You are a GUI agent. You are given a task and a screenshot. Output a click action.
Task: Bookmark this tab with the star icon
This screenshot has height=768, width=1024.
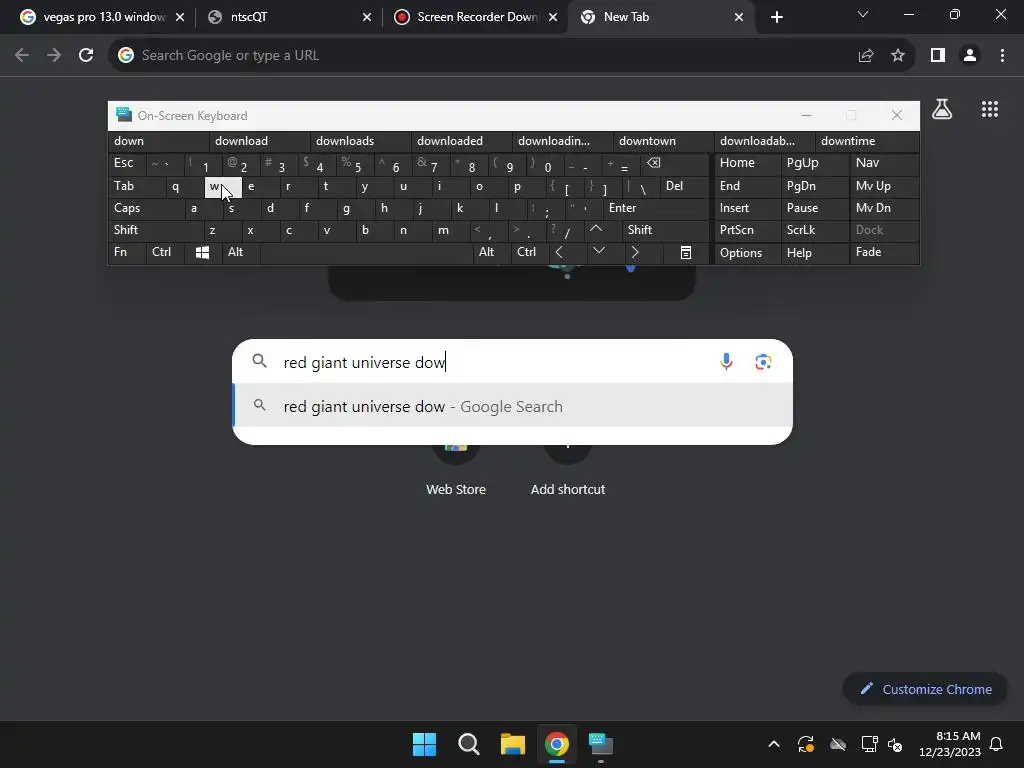point(898,56)
